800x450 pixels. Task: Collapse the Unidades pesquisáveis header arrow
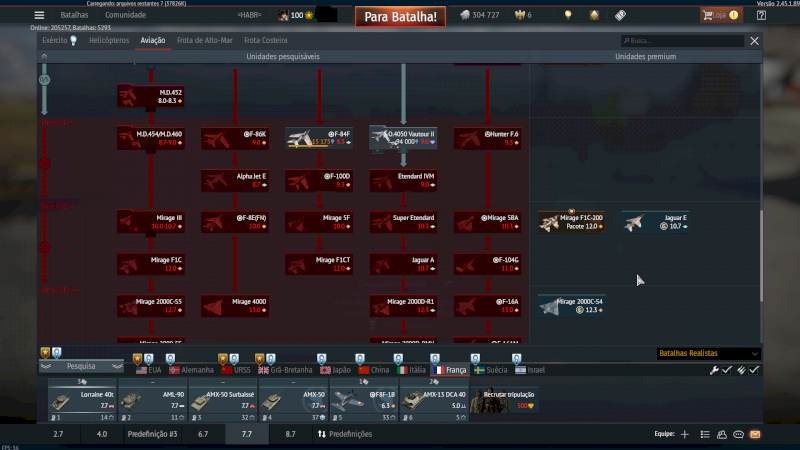(x=44, y=56)
